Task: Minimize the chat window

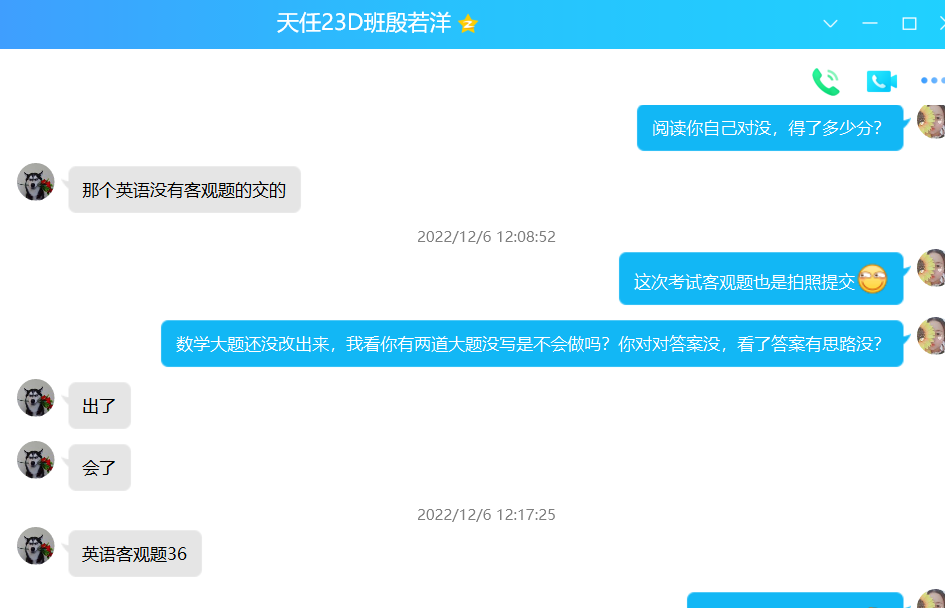Action: [870, 24]
